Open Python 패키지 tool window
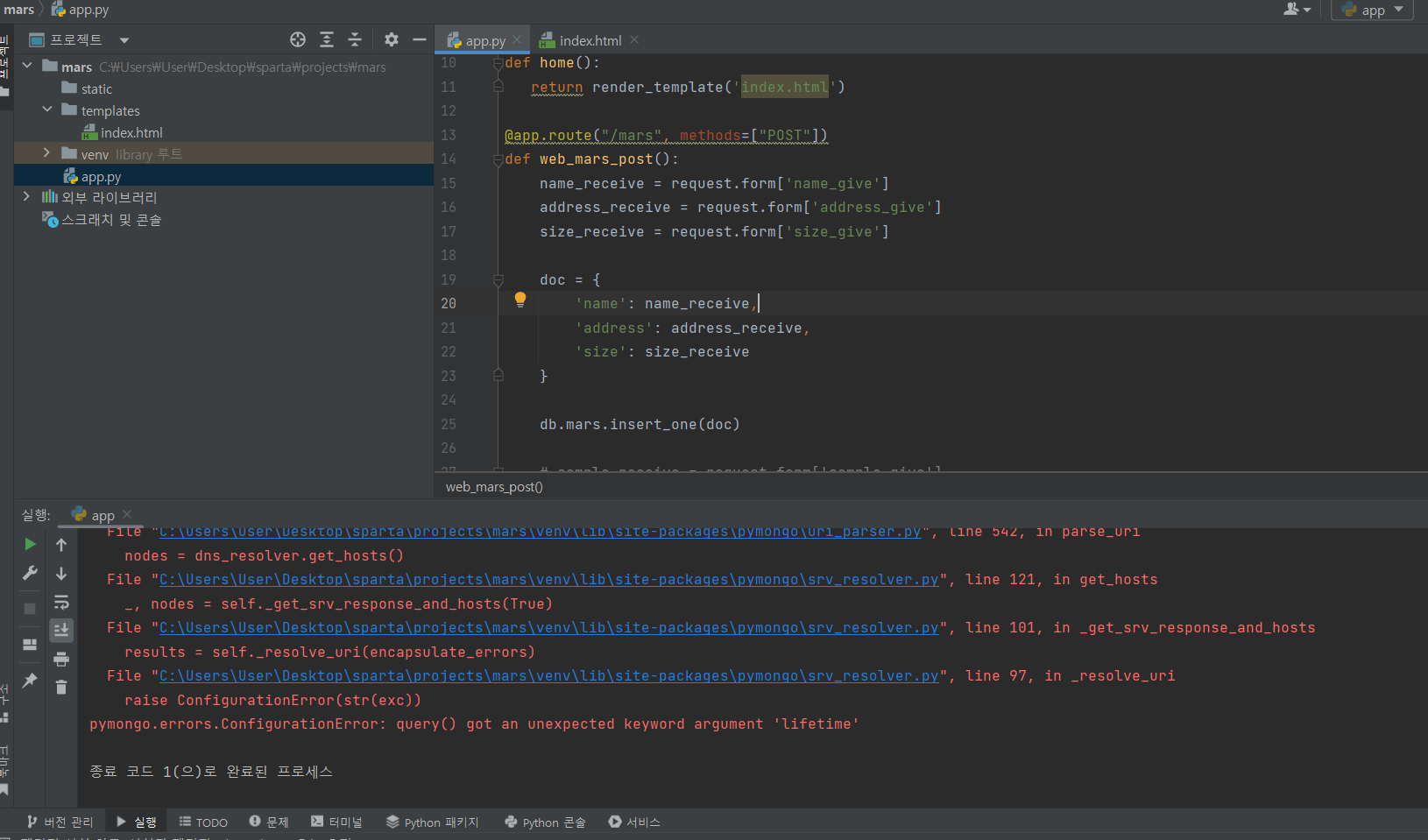Image resolution: width=1428 pixels, height=840 pixels. (x=433, y=822)
